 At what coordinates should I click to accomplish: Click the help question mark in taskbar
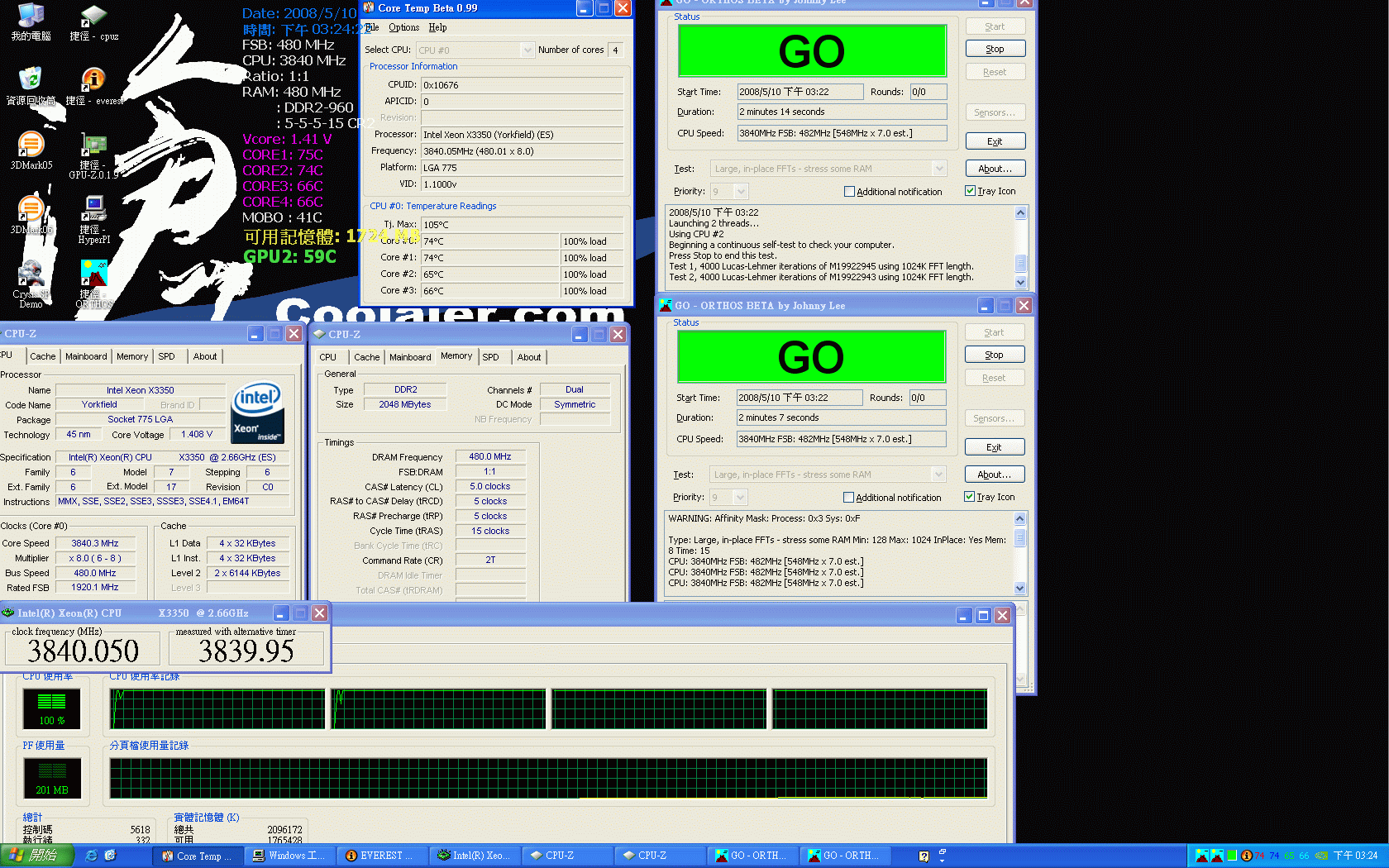(x=924, y=856)
